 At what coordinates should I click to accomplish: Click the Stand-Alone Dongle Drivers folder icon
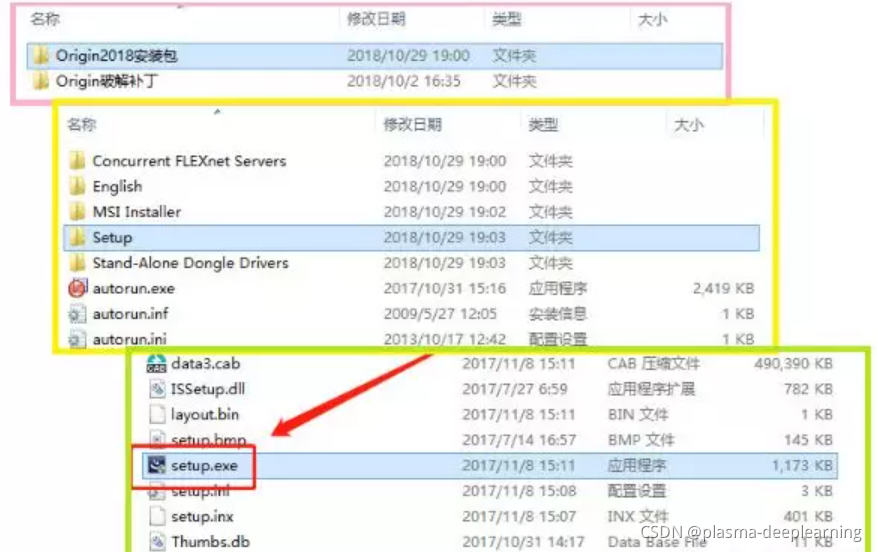[77, 263]
